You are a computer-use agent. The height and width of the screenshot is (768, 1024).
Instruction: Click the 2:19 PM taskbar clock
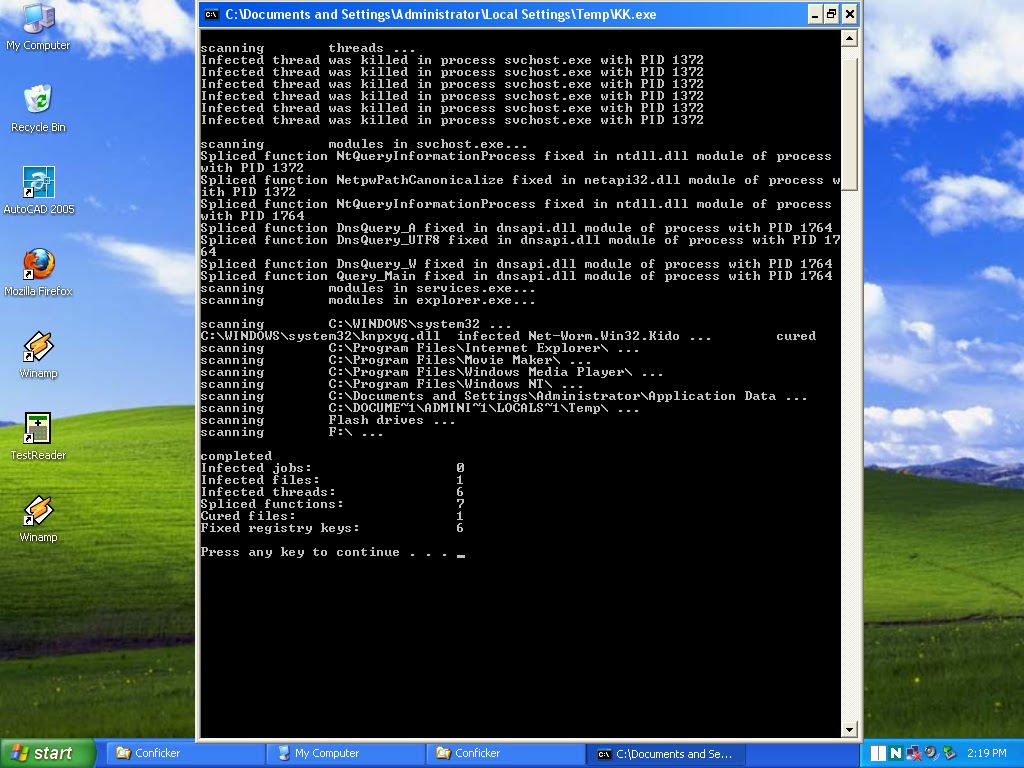coord(986,753)
